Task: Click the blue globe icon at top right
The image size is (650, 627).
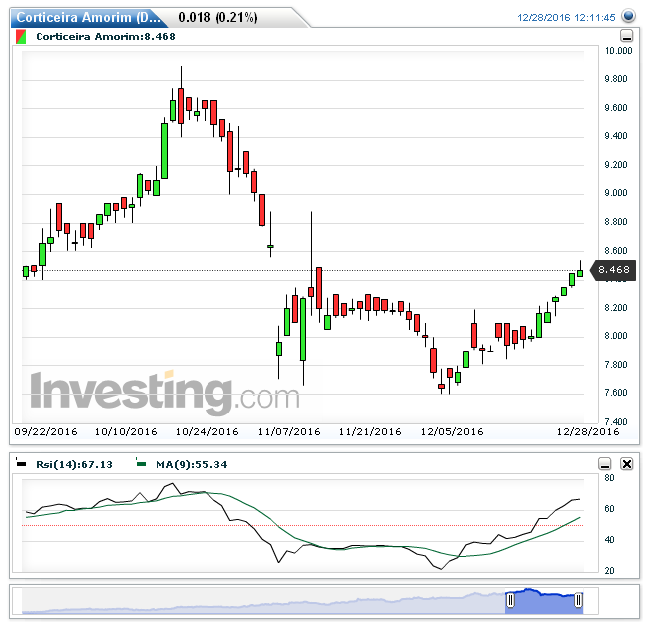Action: click(628, 16)
